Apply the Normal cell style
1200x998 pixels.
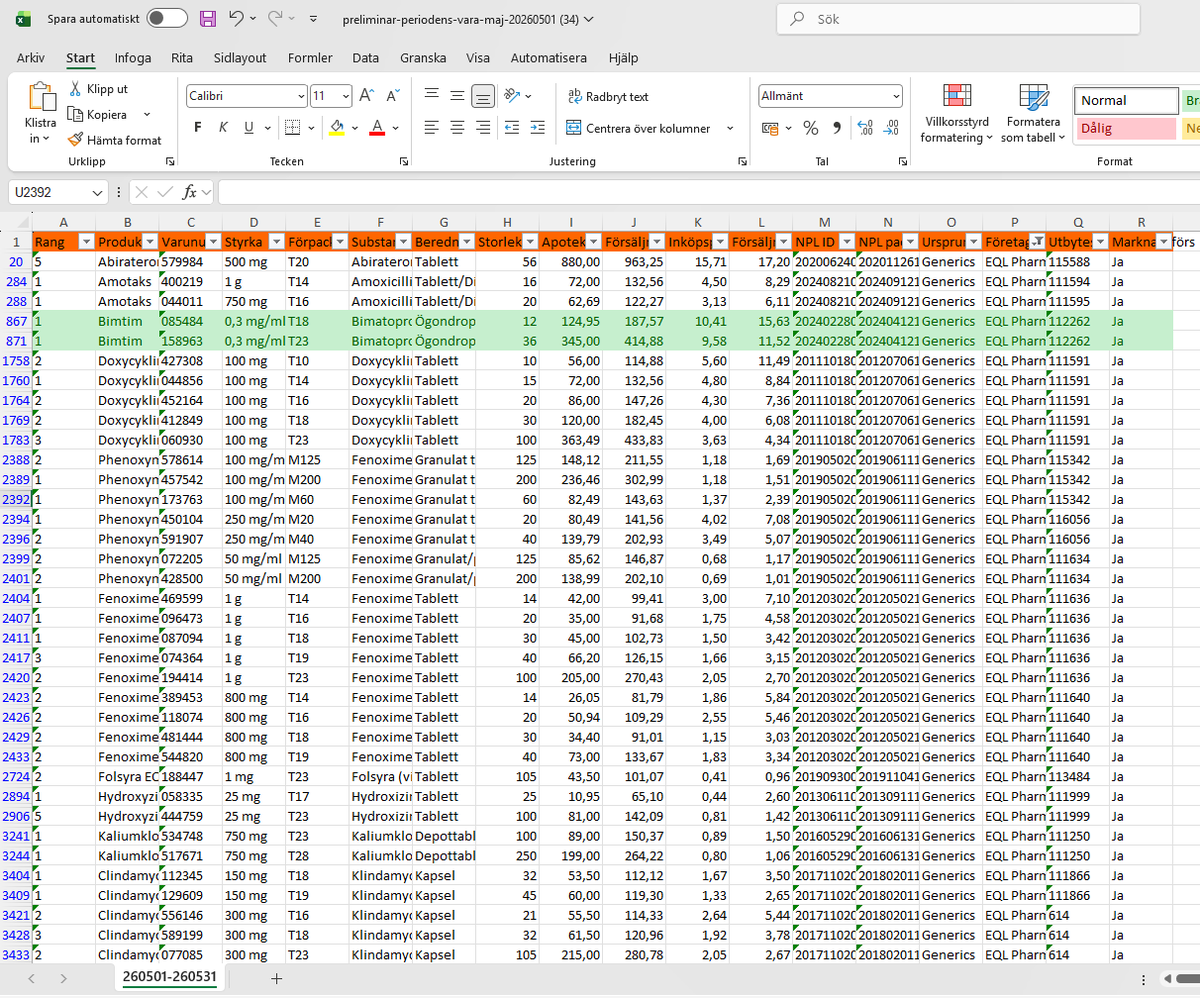pyautogui.click(x=1127, y=101)
